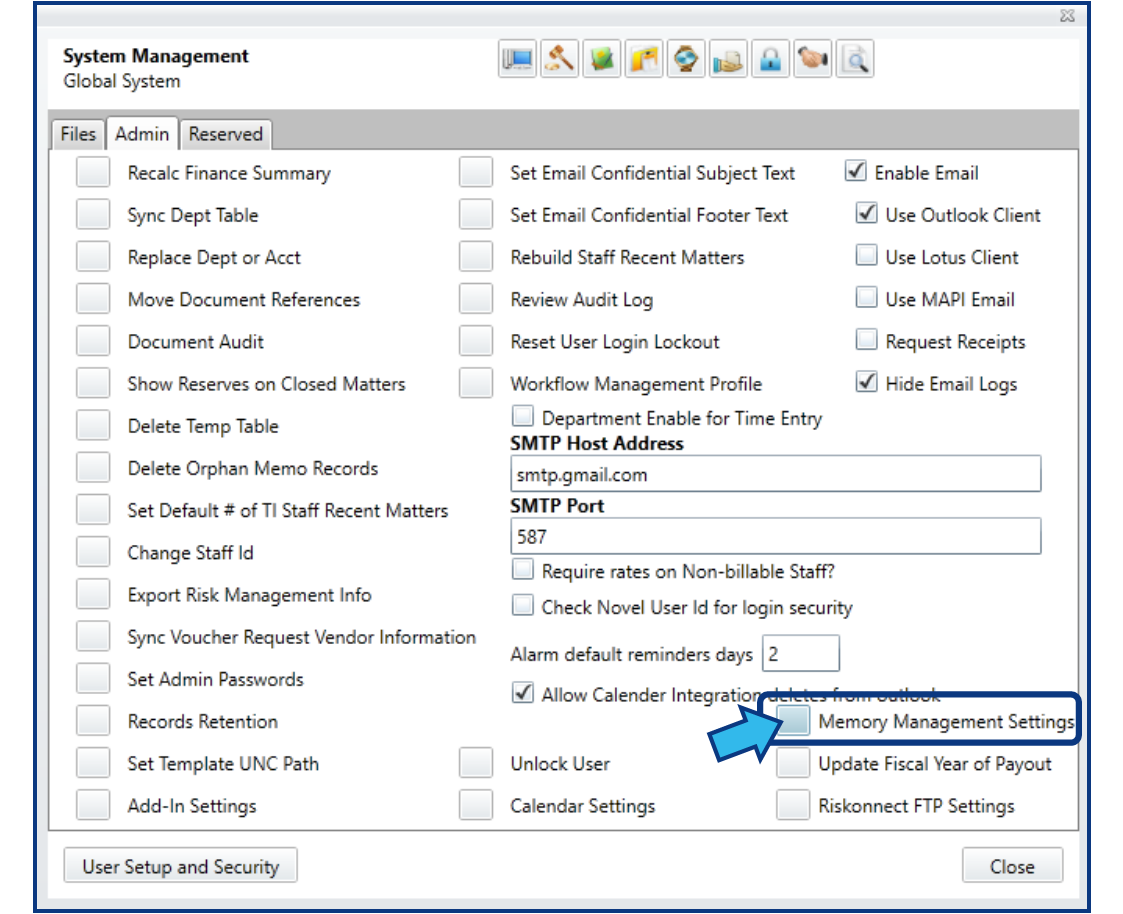The image size is (1123, 914).
Task: Click the SMTP Host Address field
Action: tap(775, 474)
